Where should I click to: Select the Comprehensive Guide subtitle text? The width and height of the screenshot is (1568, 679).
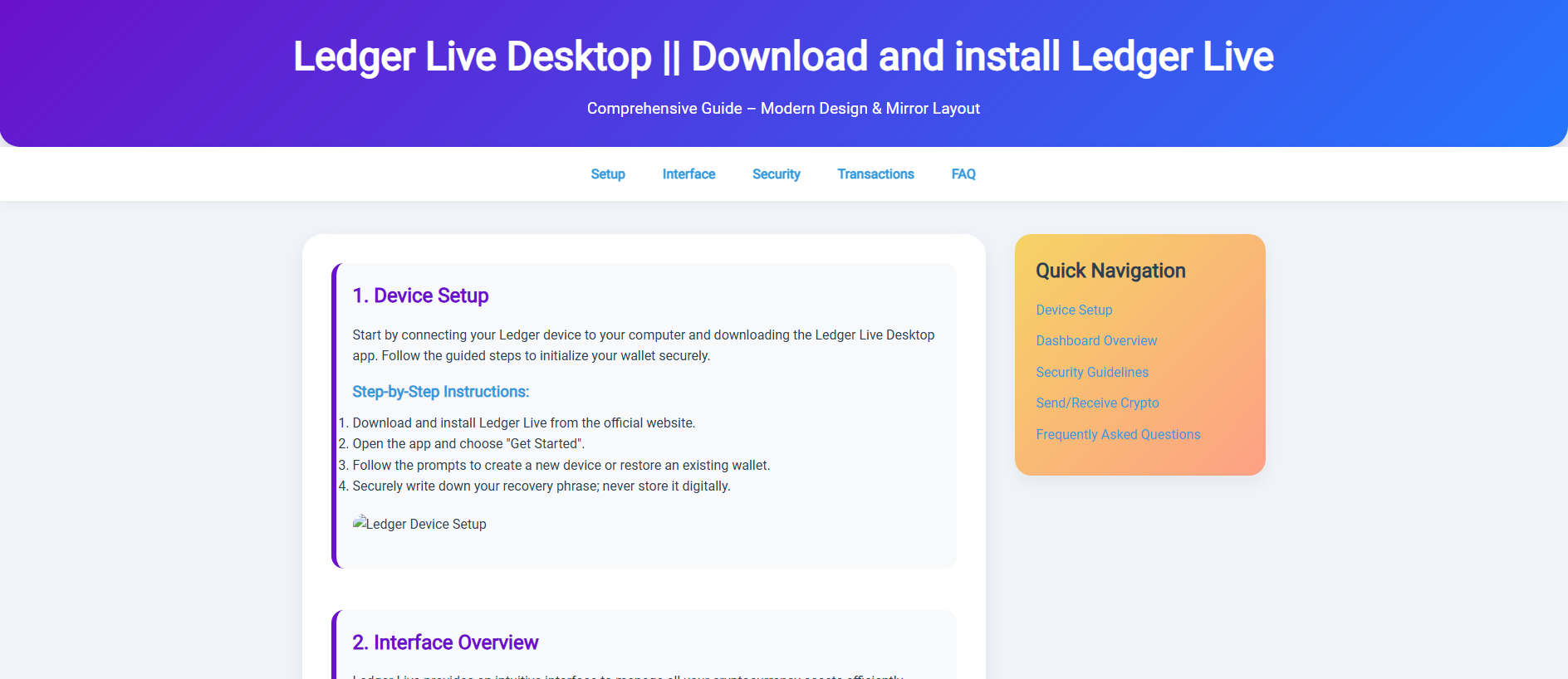[x=783, y=109]
